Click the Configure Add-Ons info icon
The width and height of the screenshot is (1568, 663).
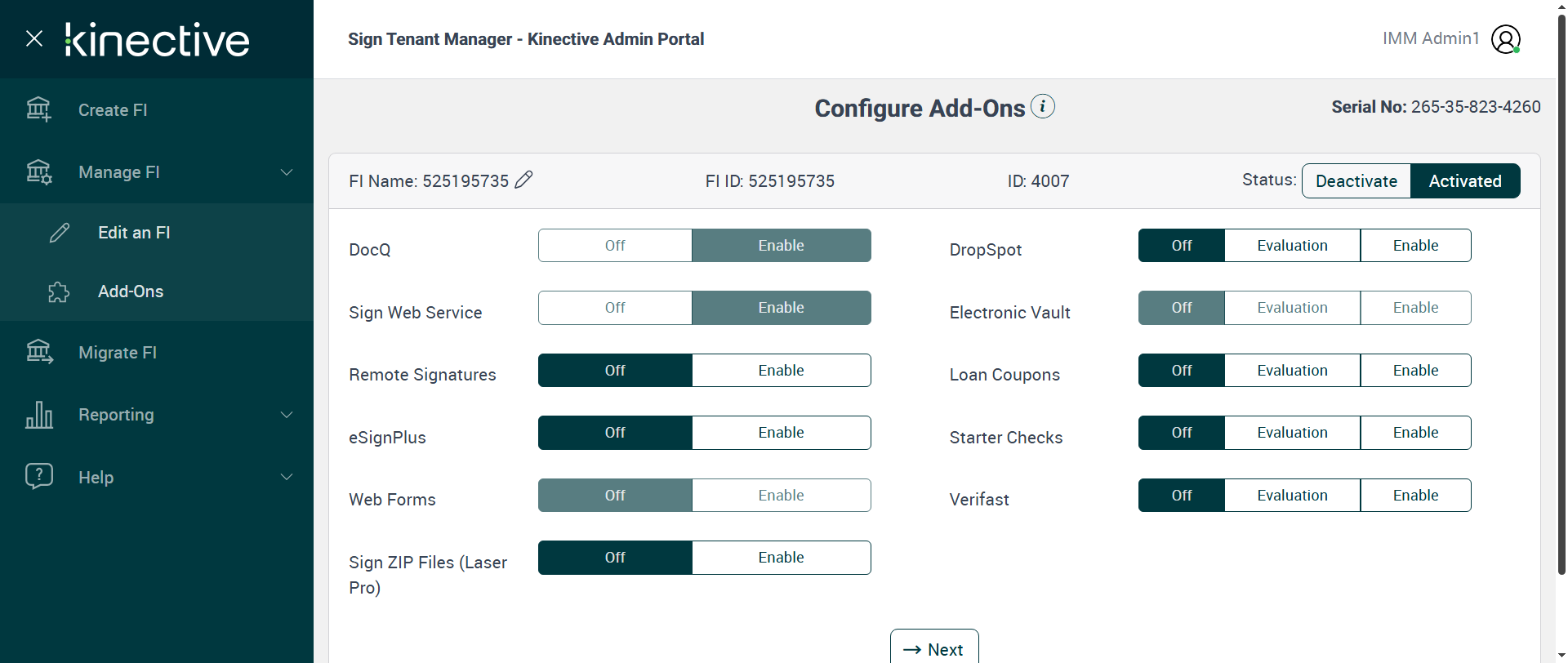(1042, 106)
